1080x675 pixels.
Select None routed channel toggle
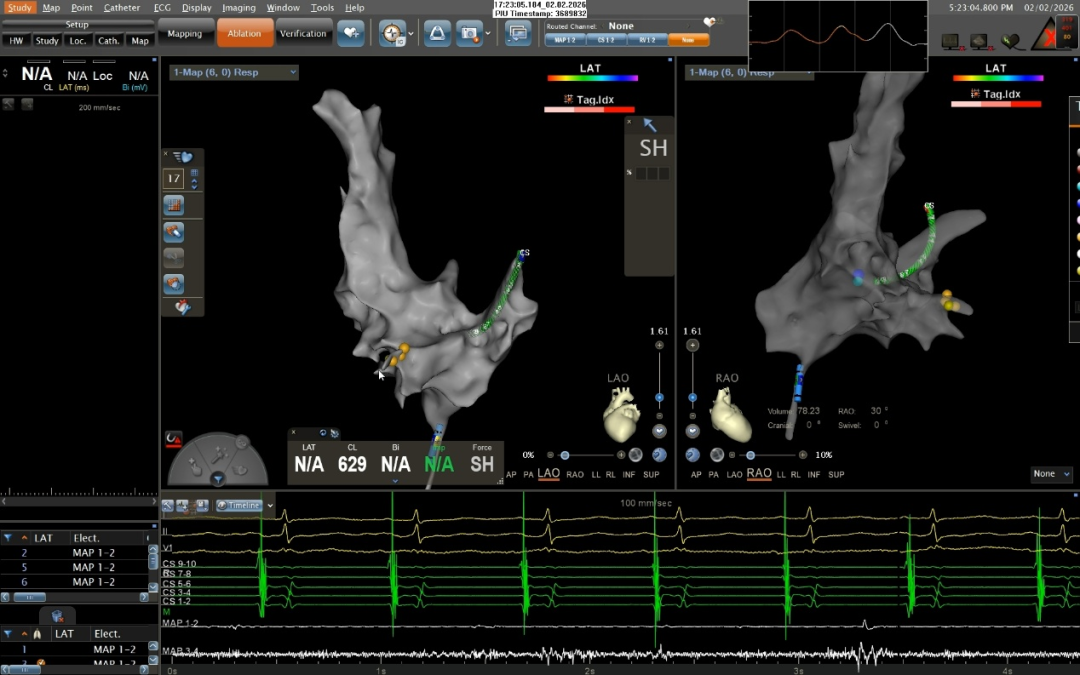pyautogui.click(x=688, y=40)
